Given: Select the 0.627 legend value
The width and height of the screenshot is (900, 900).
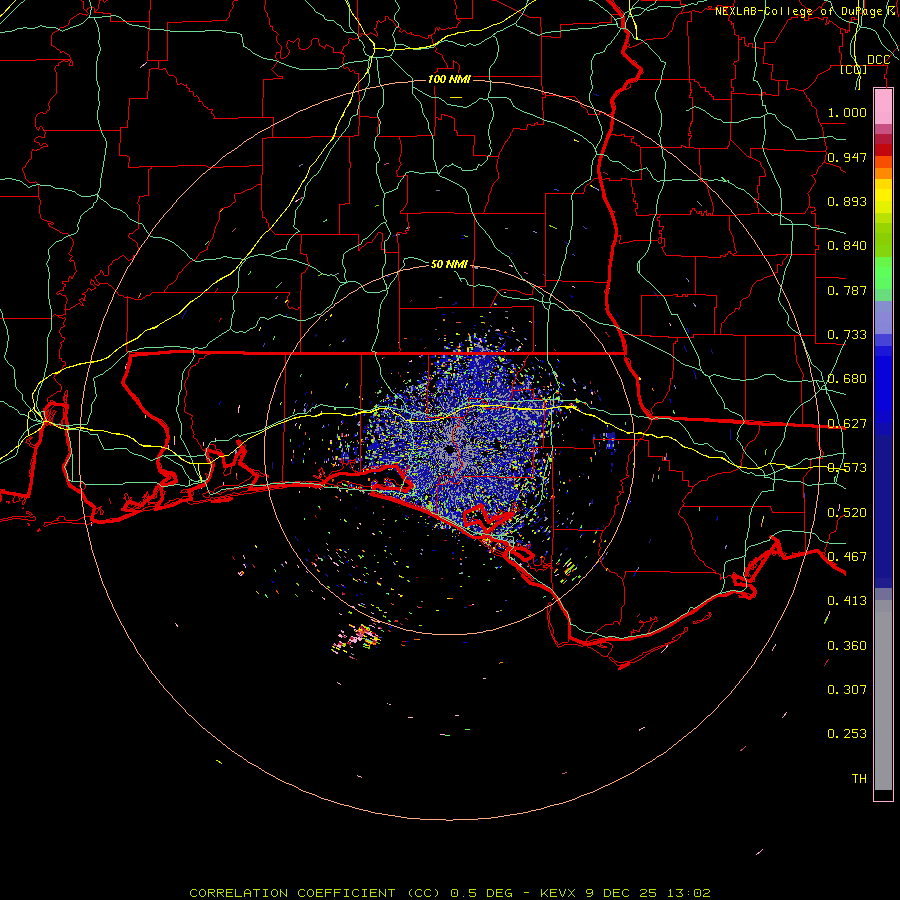Looking at the screenshot, I should (x=847, y=423).
